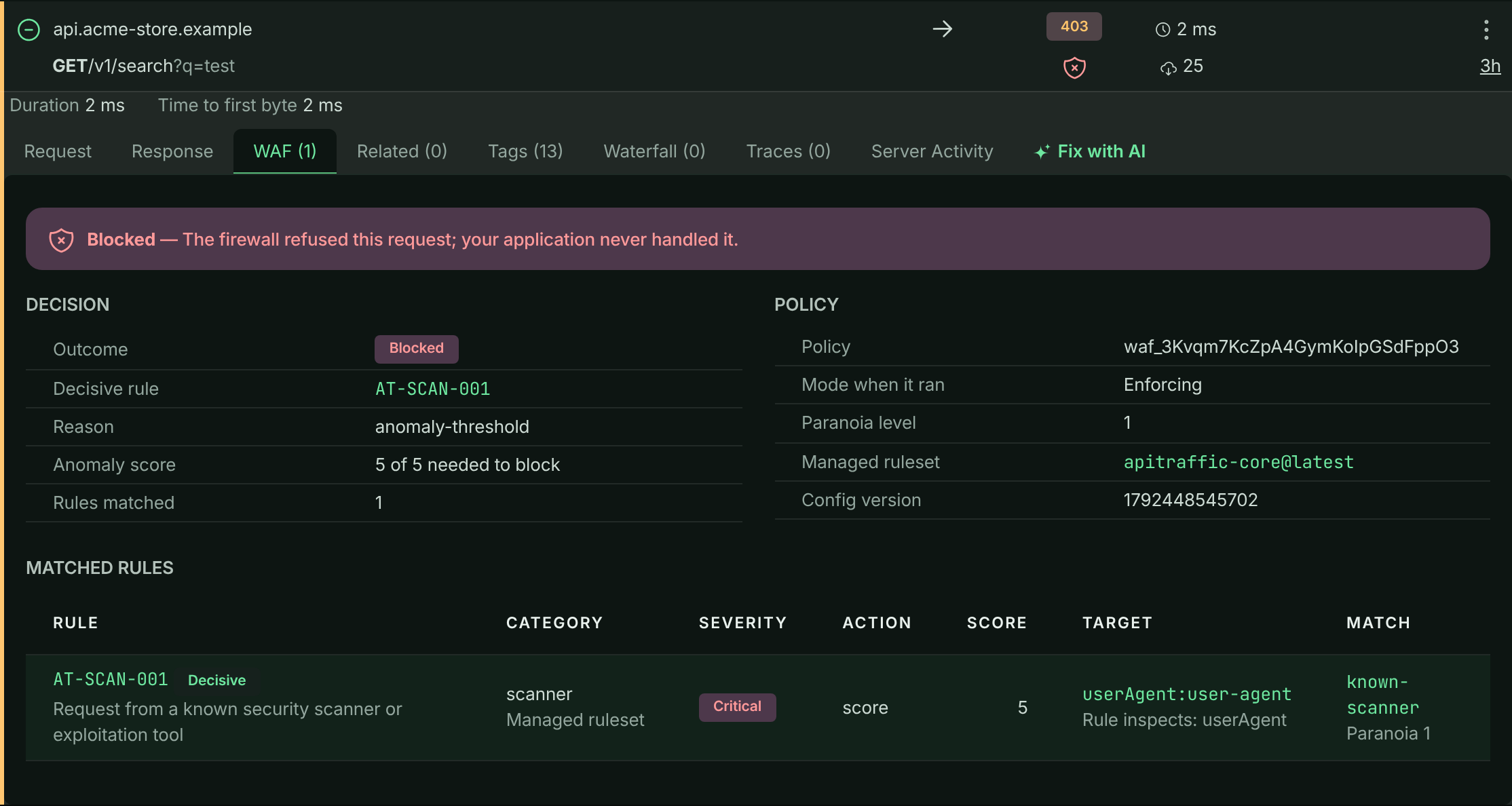Open the Server Activity tab

[932, 151]
